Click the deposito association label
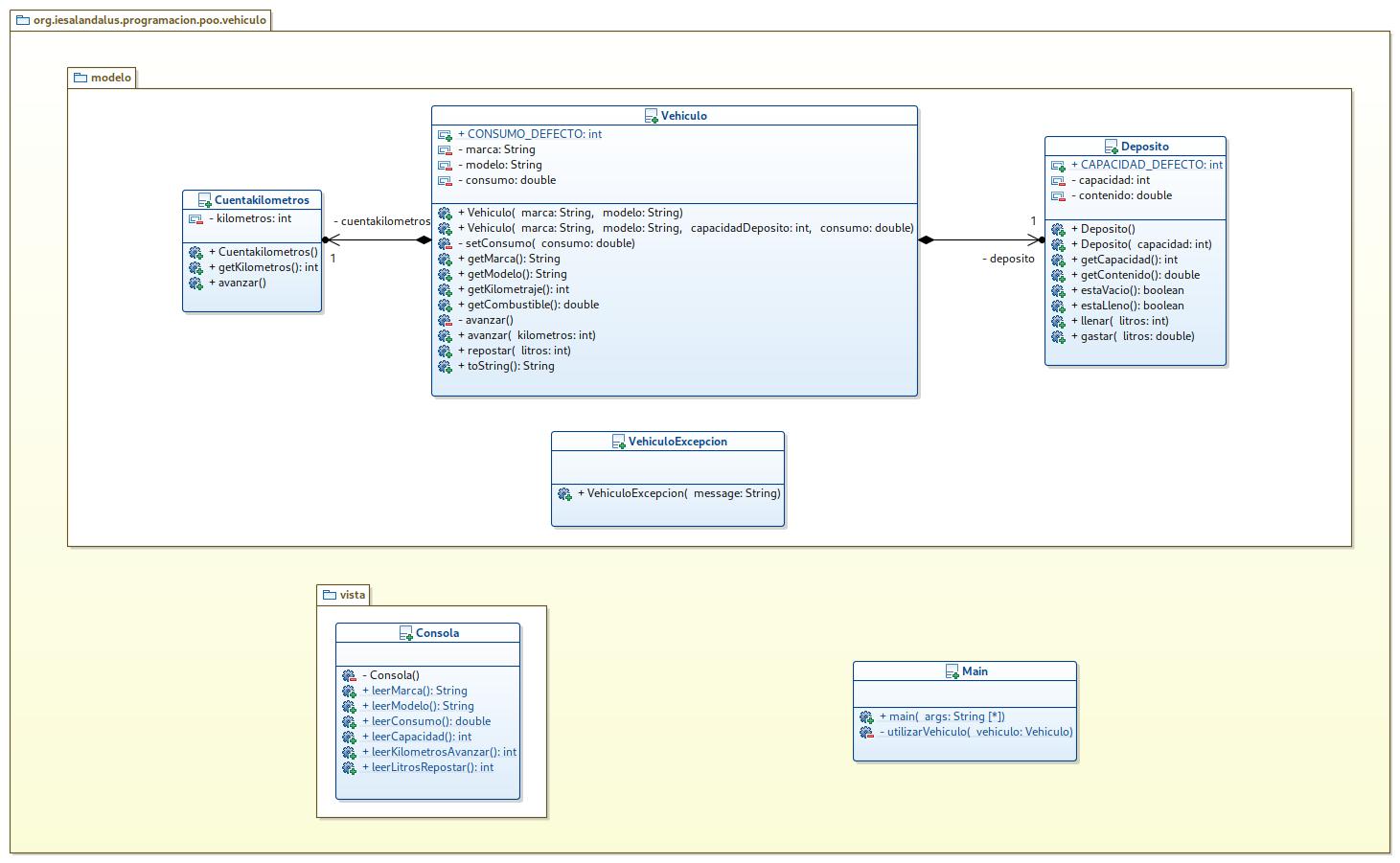The image size is (1400, 863). point(1008,259)
